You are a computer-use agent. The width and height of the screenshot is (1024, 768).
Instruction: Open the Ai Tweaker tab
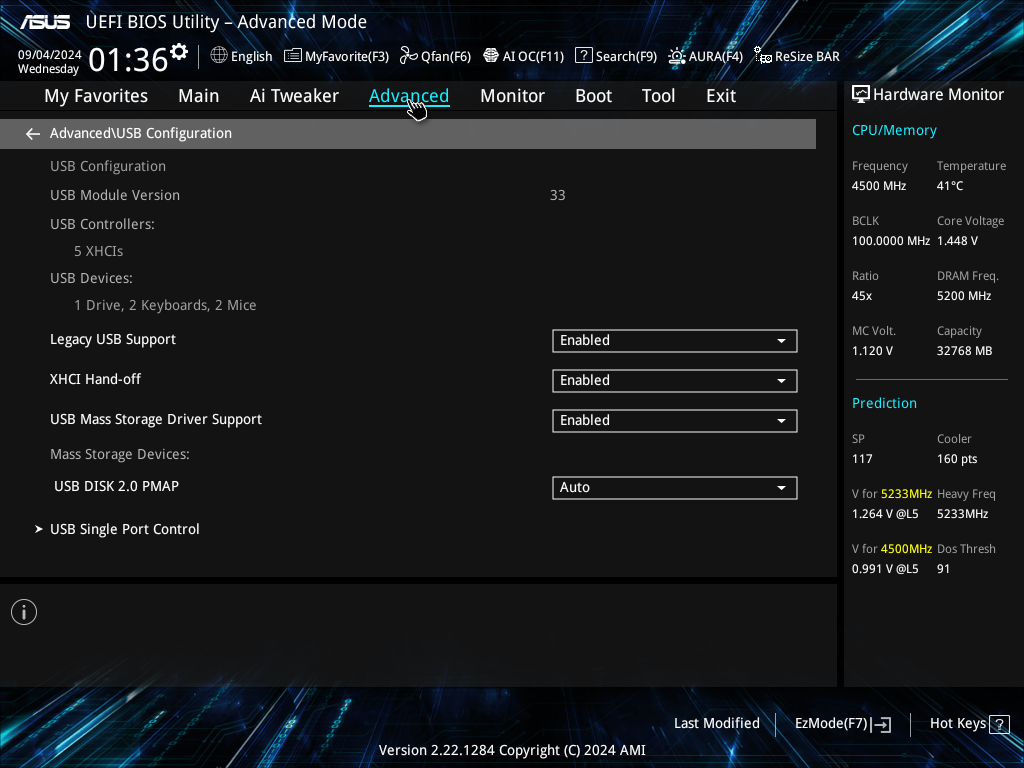[294, 96]
